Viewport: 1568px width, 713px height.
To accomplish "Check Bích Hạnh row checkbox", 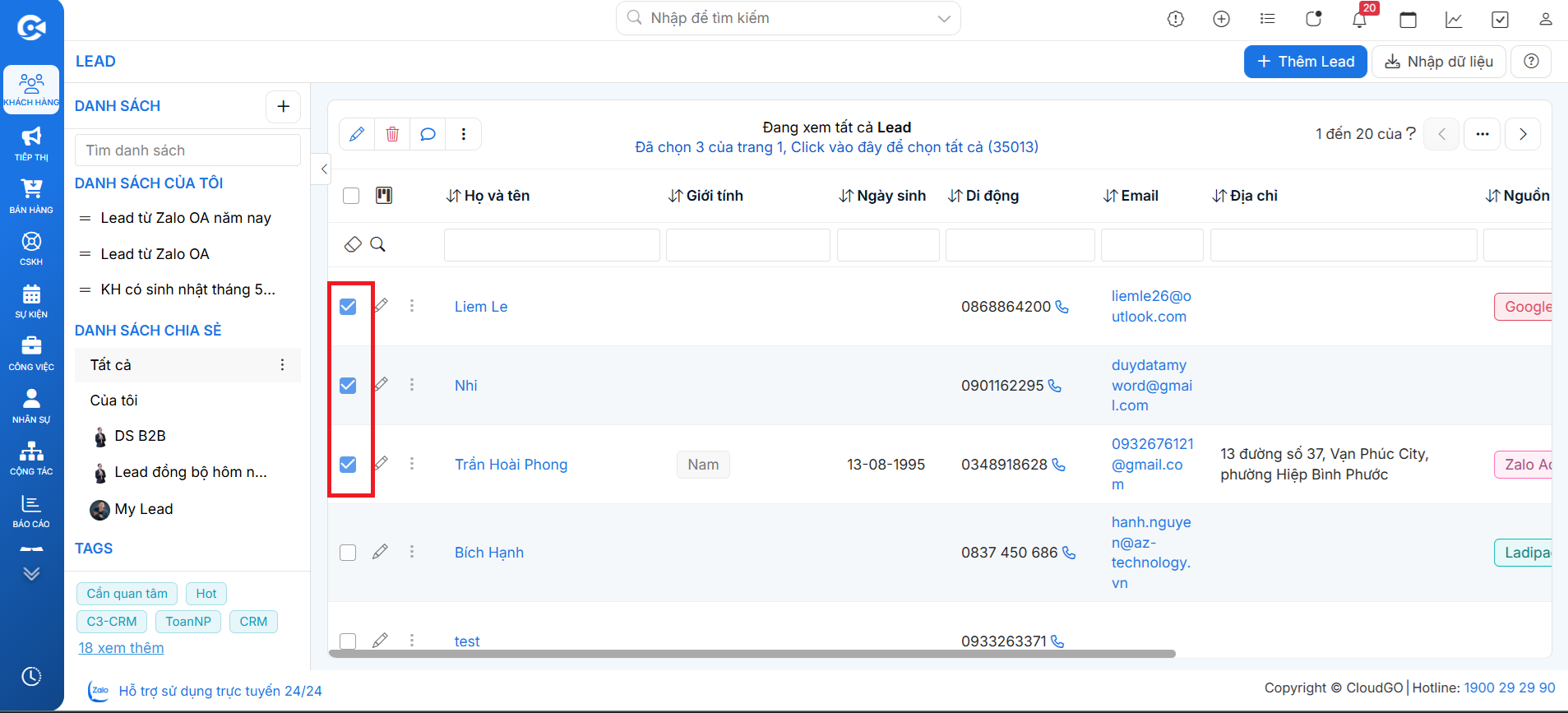I will [x=348, y=553].
